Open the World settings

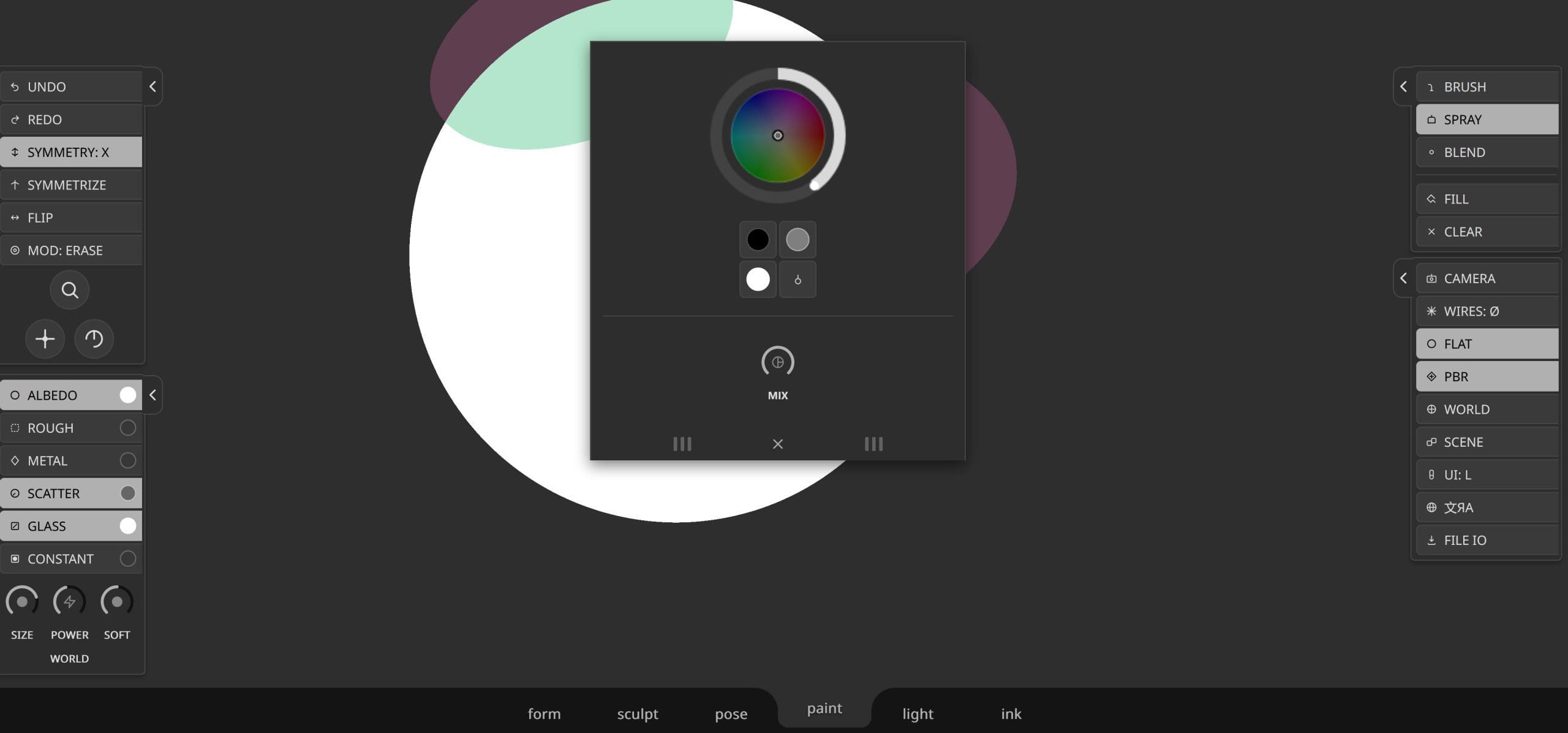coord(1487,409)
